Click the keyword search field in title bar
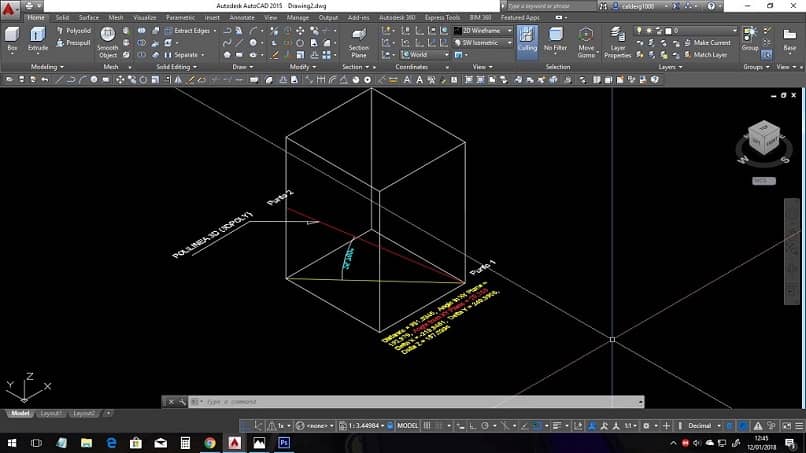The width and height of the screenshot is (806, 453). point(550,6)
